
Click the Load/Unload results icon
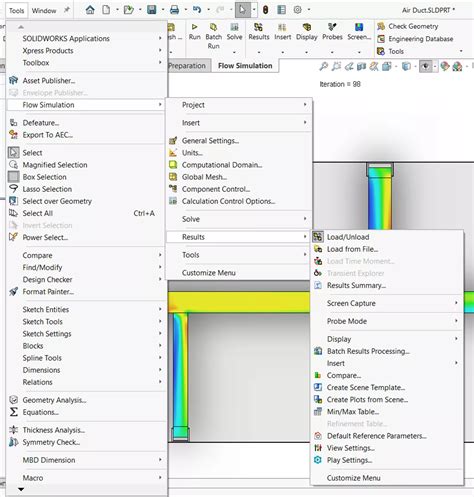coord(318,237)
